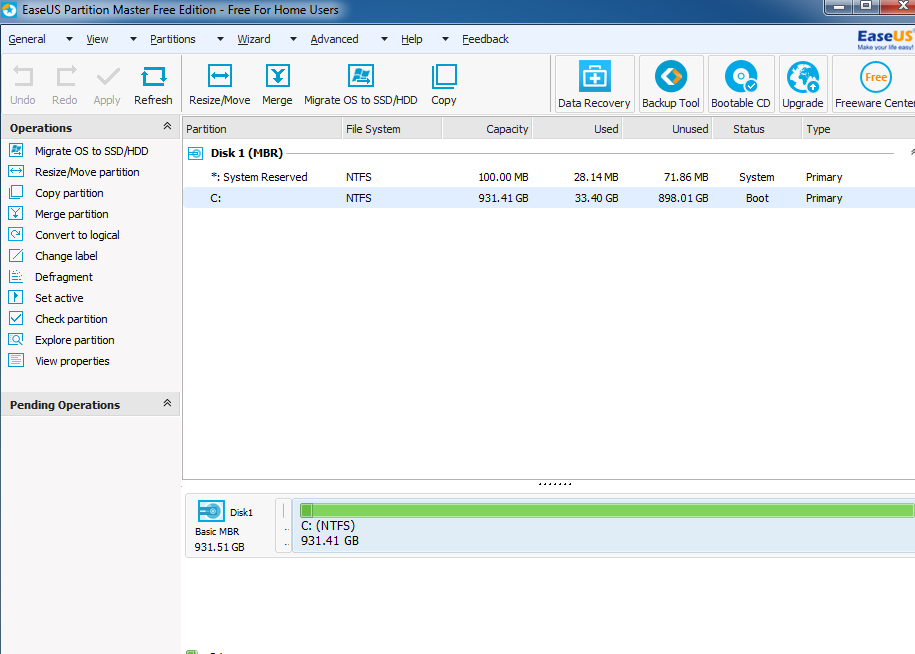
Task: Sort by the Unused column header
Action: coord(668,129)
